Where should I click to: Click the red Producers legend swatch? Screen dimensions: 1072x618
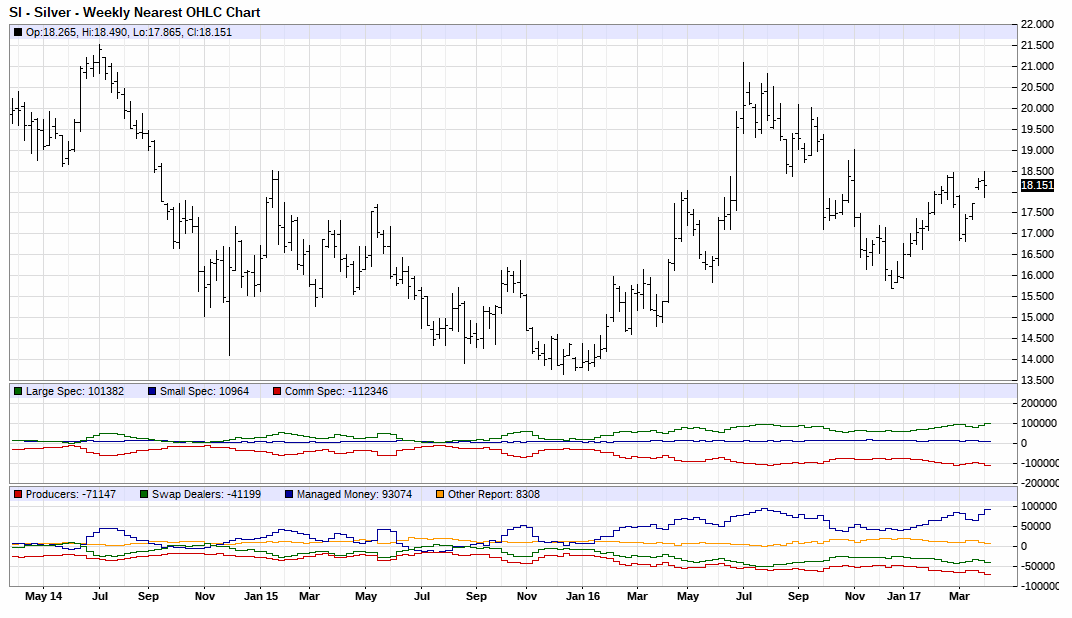[18, 494]
